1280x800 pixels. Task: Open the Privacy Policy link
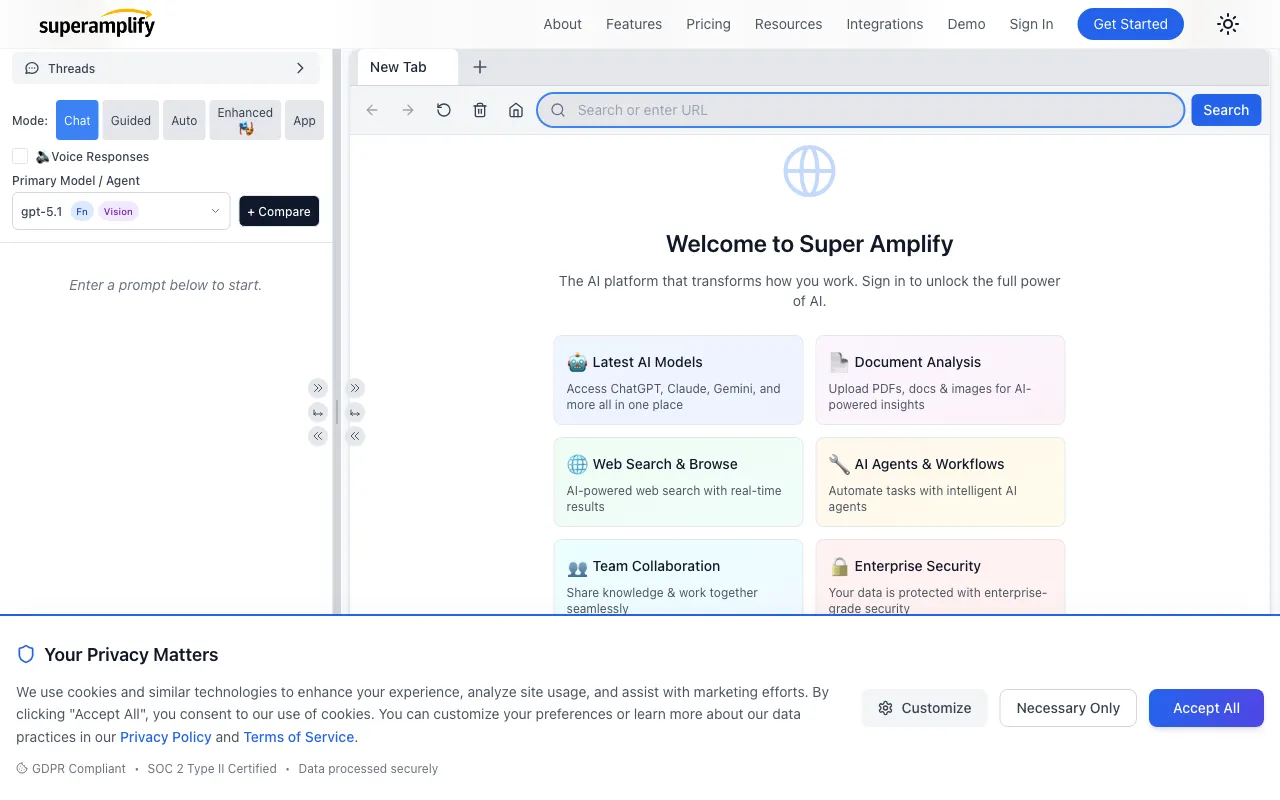click(x=166, y=737)
